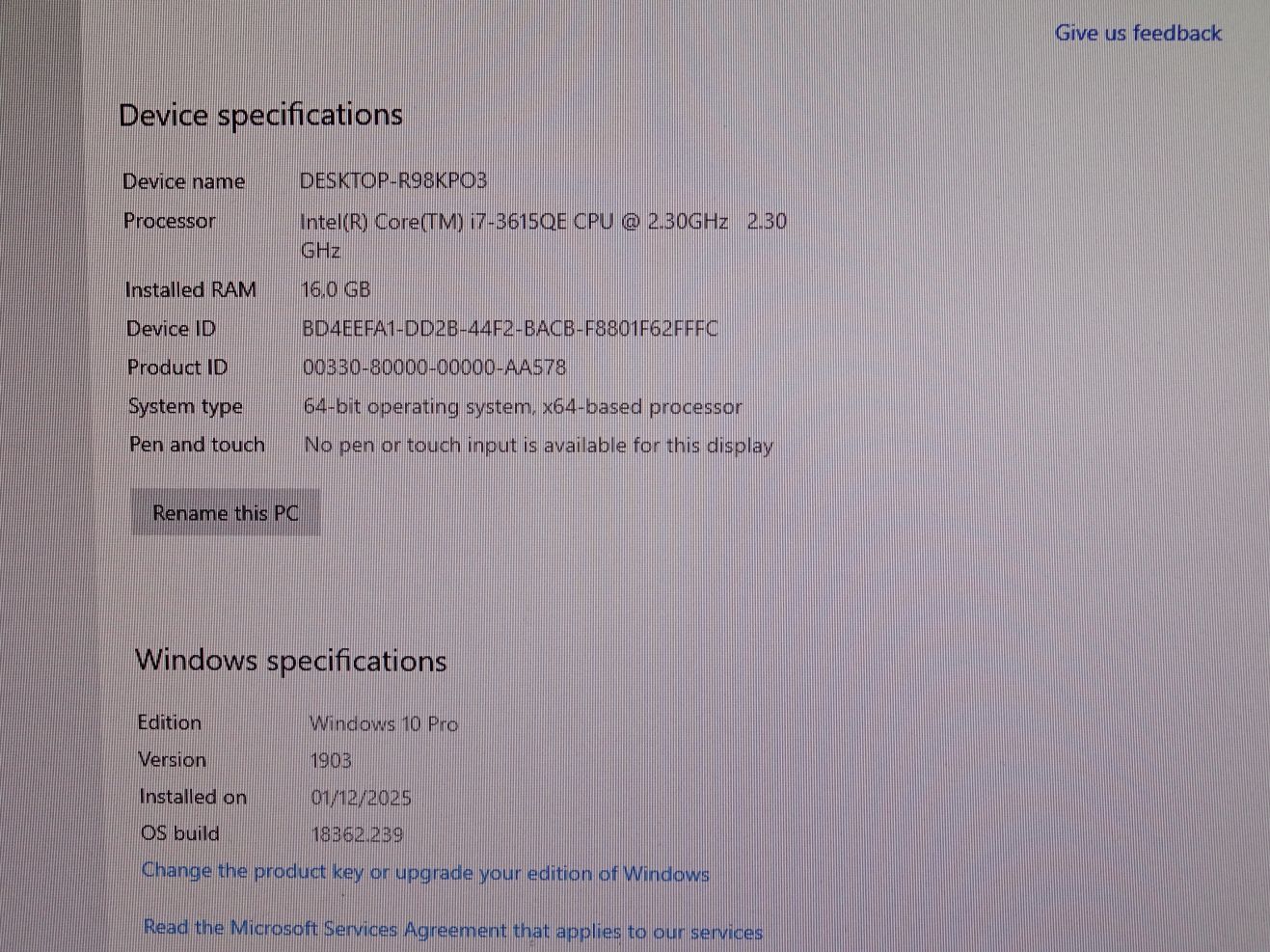Viewport: 1270px width, 952px height.
Task: Click the Give us feedback link
Action: click(1137, 33)
